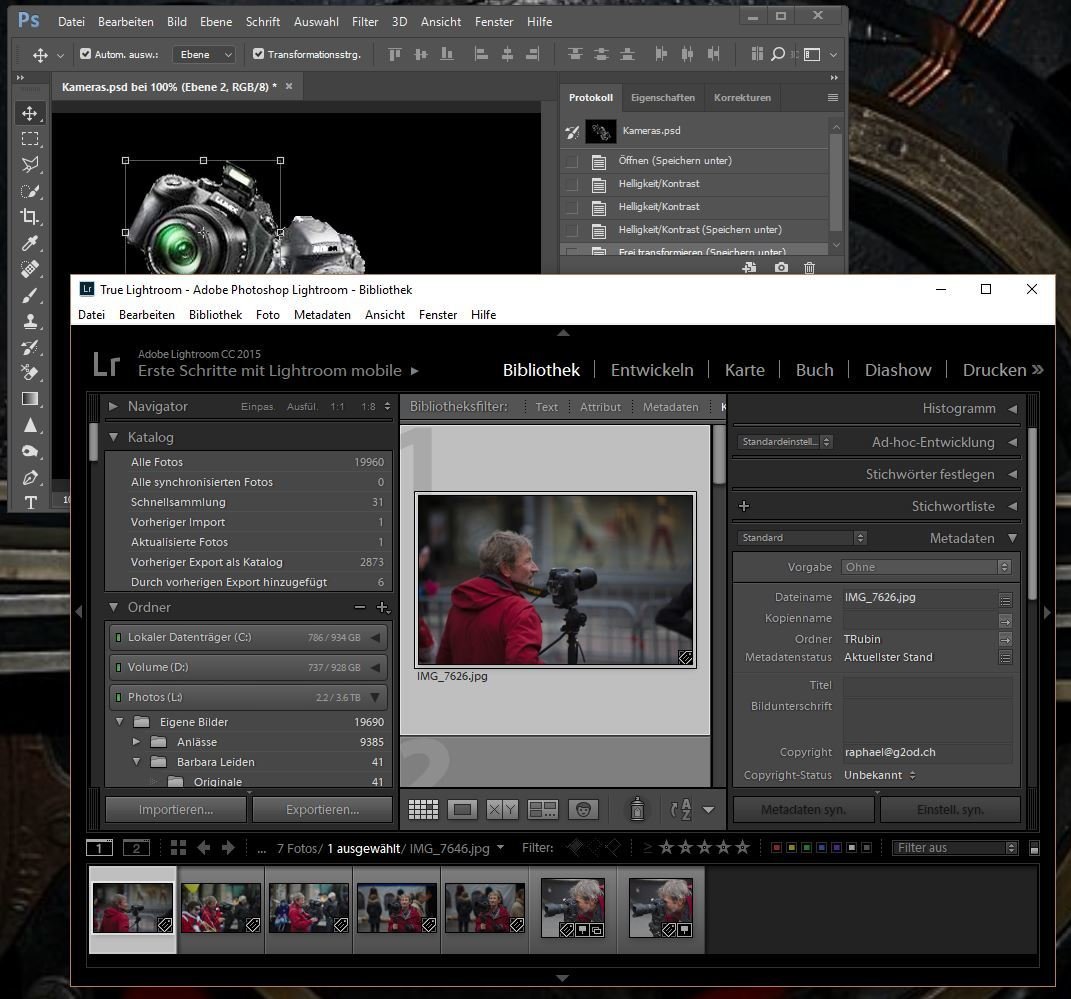Expand the Navigator panel
The image size is (1071, 999).
point(113,406)
